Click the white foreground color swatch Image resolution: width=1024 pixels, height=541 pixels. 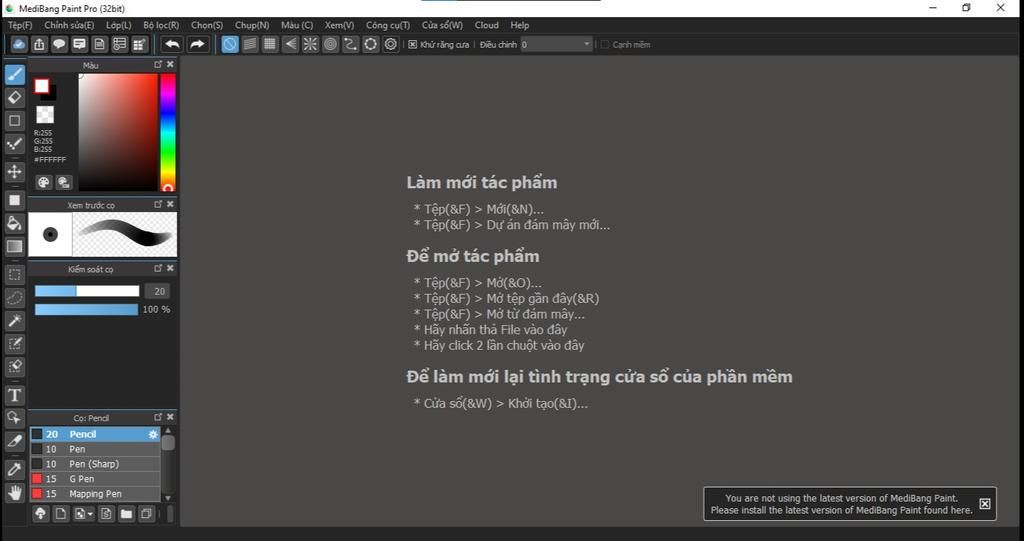click(x=42, y=86)
